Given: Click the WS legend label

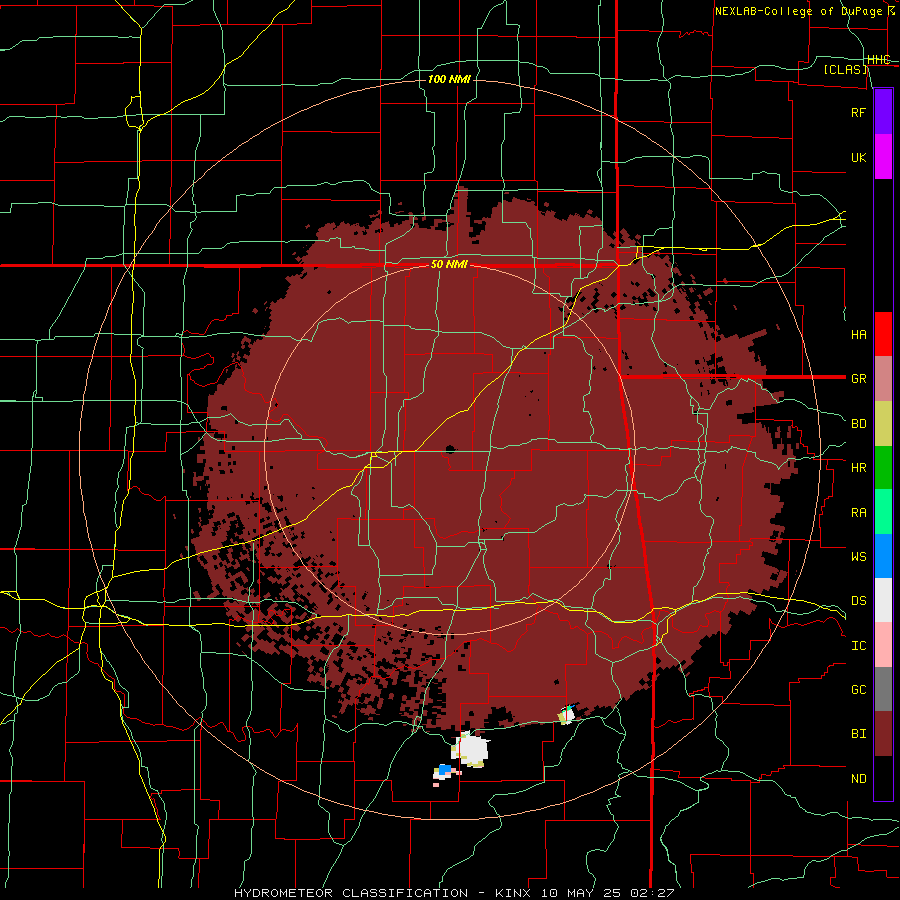Looking at the screenshot, I should pos(858,557).
